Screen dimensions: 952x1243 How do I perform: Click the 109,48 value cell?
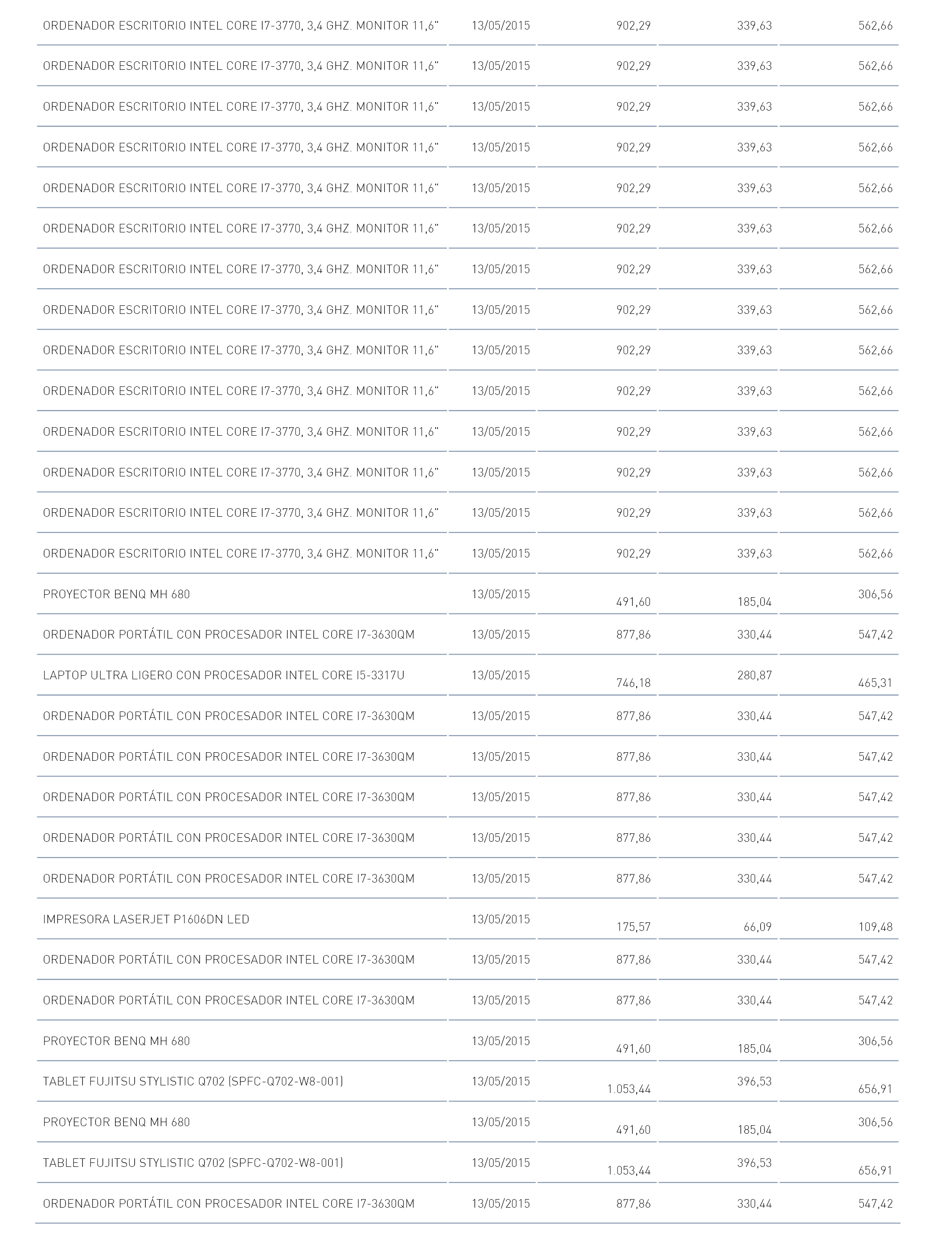875,927
